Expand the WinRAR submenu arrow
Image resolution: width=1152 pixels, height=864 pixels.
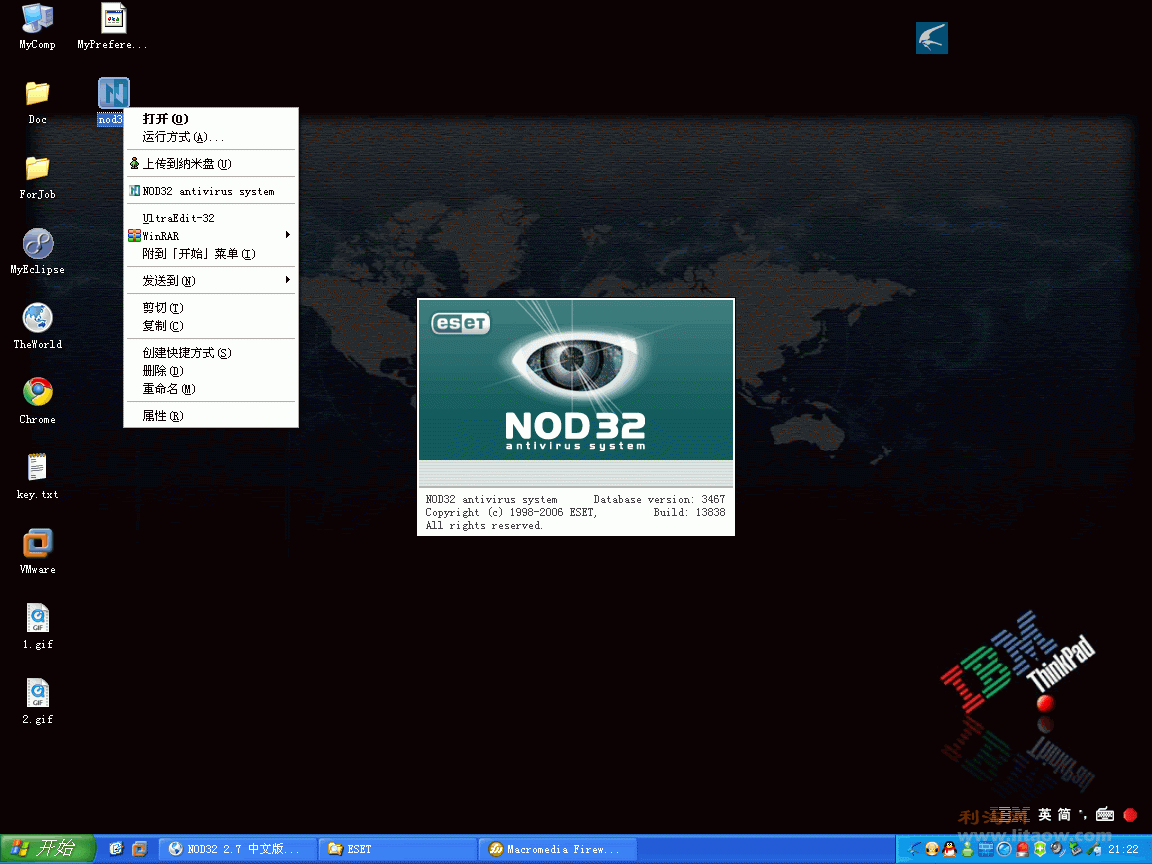click(x=287, y=235)
